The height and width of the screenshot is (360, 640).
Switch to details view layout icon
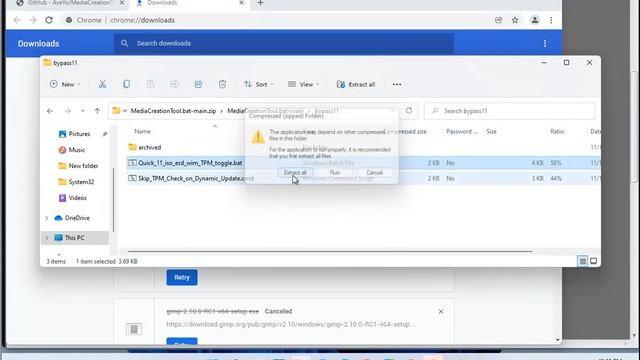point(582,261)
